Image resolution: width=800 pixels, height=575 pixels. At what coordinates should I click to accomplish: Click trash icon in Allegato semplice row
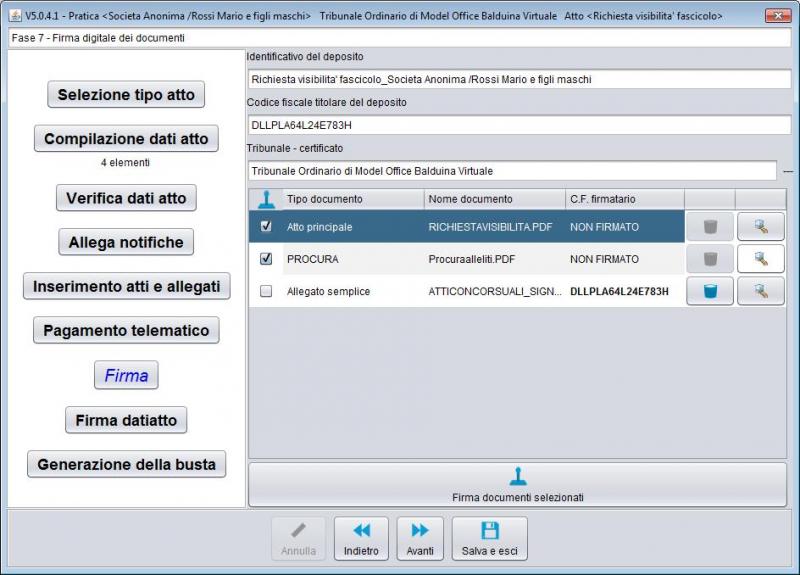[710, 291]
